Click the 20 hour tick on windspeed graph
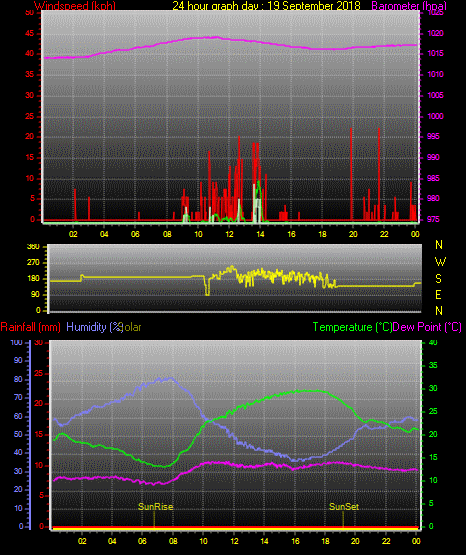This screenshot has height=555, width=466. tap(353, 234)
